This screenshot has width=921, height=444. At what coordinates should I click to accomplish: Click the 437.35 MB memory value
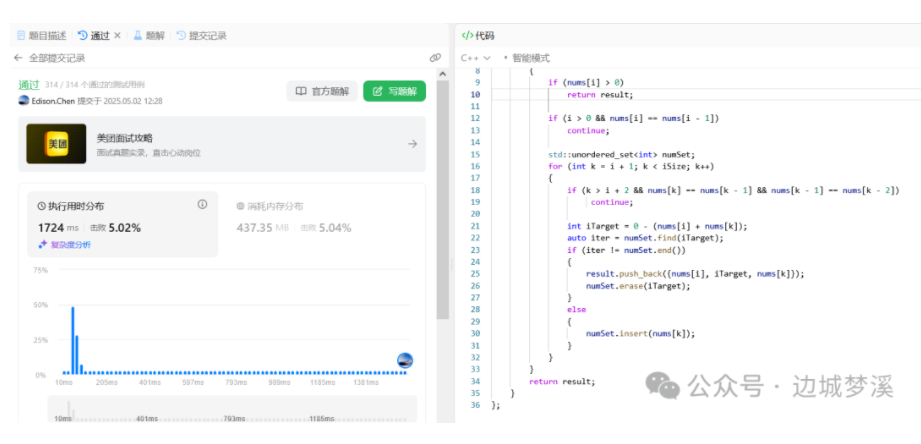pos(263,228)
